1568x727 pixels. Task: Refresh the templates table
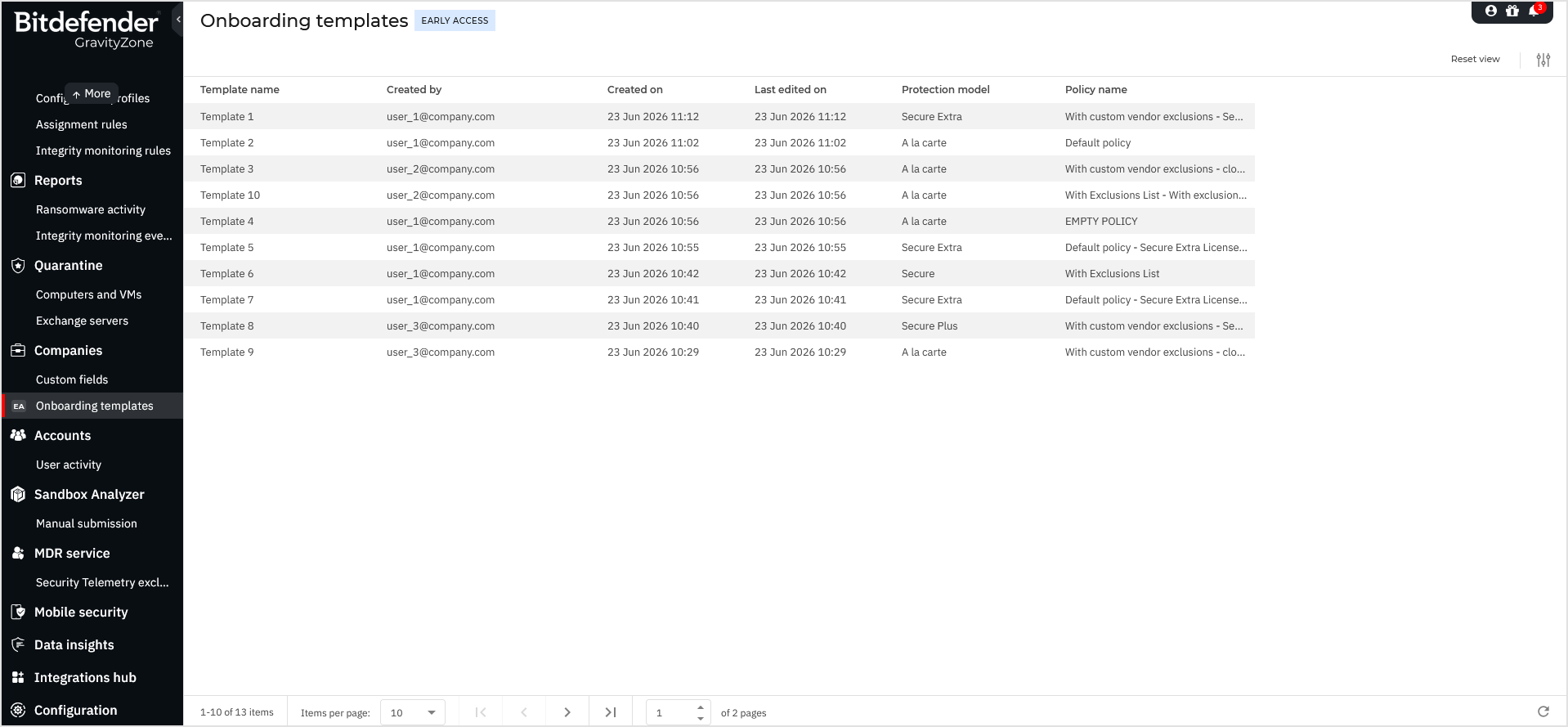click(x=1543, y=712)
